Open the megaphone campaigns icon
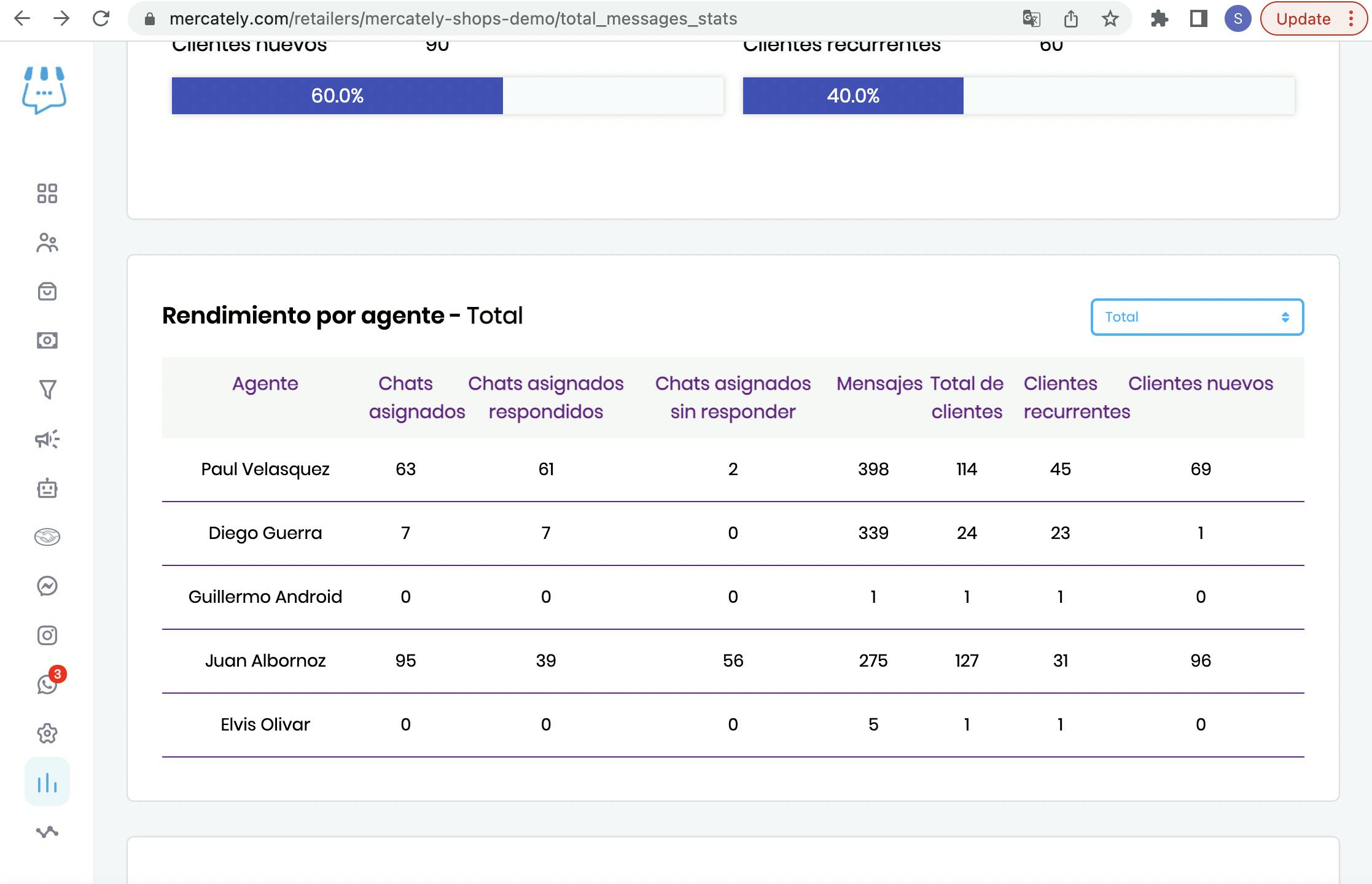The height and width of the screenshot is (884, 1372). point(47,439)
